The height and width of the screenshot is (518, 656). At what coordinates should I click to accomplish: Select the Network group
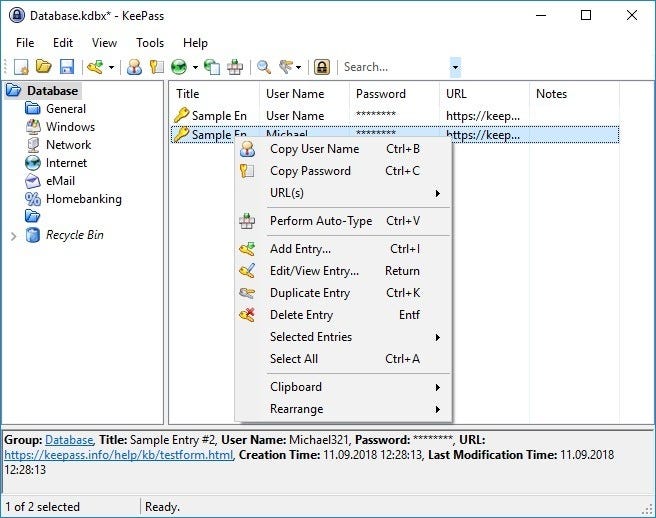pyautogui.click(x=68, y=145)
